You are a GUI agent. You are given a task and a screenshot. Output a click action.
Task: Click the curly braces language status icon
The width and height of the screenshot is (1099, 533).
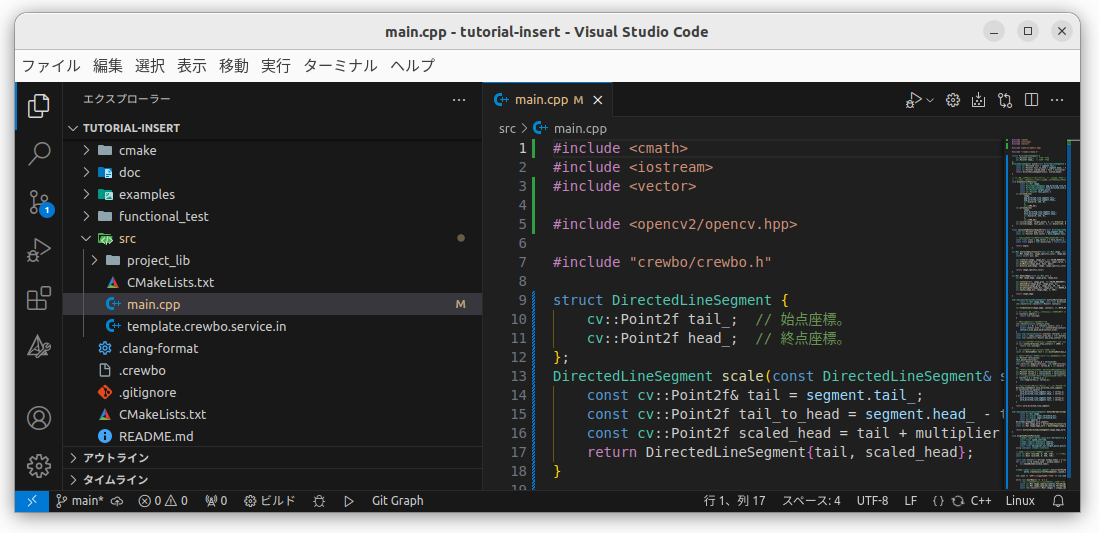click(938, 501)
